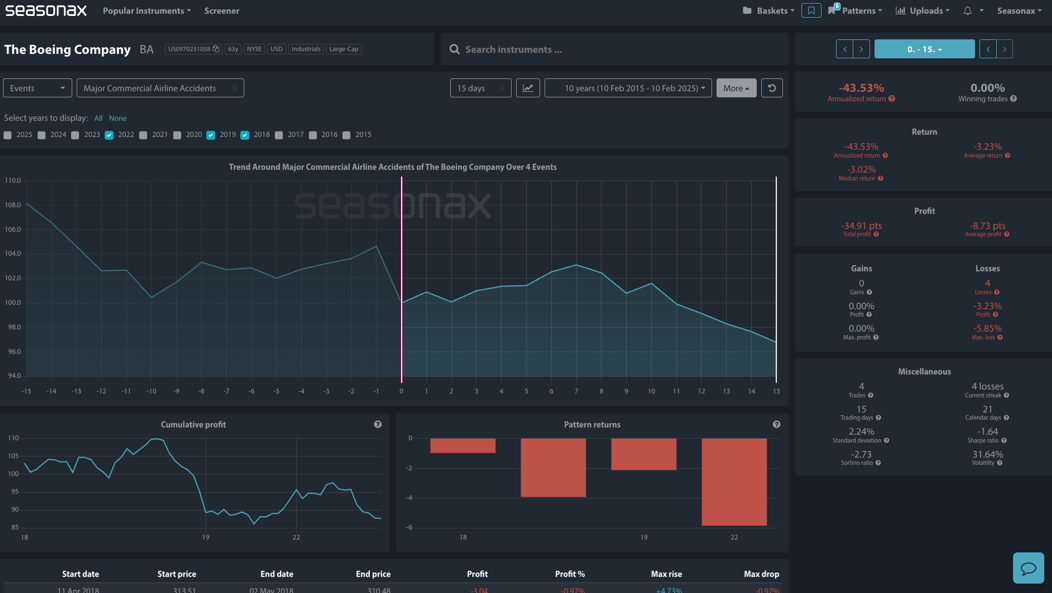Open the Screener menu item
1052x593 pixels.
221,11
